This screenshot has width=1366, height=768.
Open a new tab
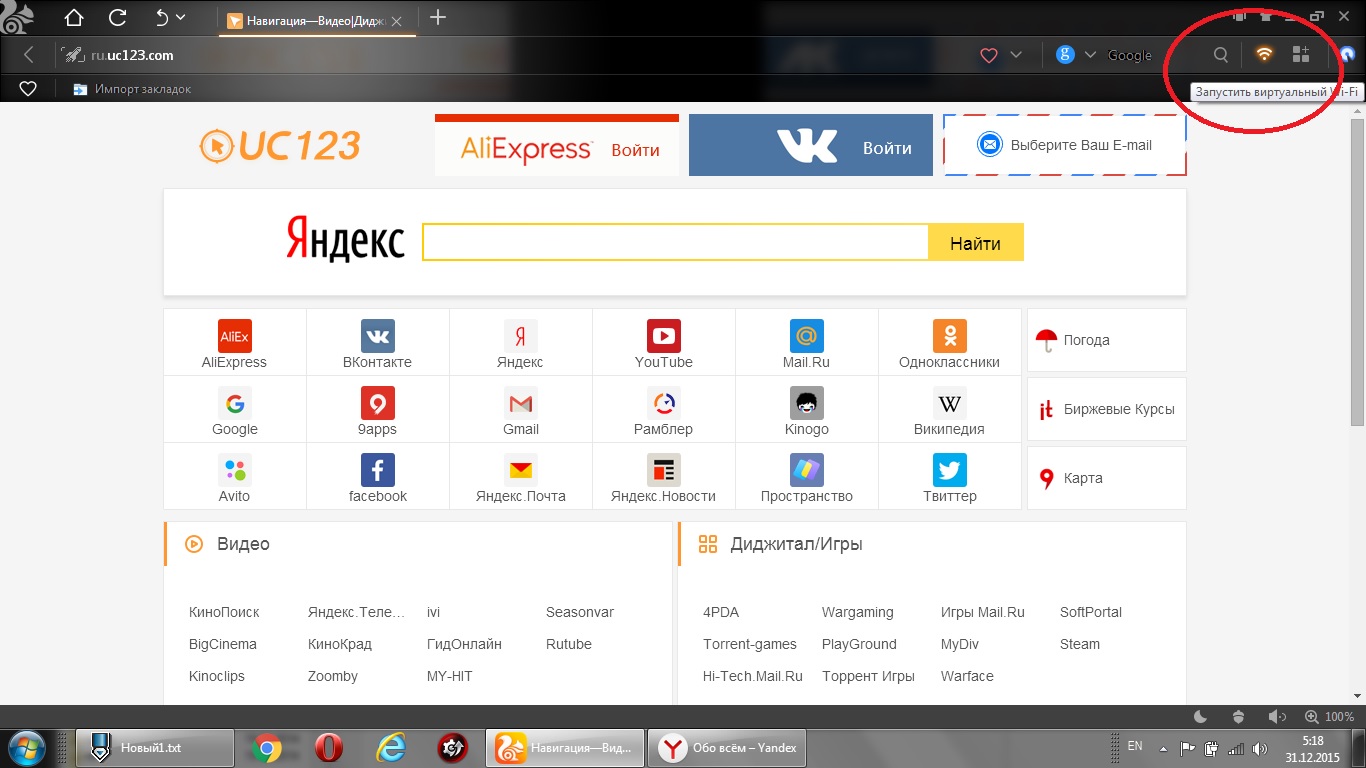pyautogui.click(x=438, y=18)
